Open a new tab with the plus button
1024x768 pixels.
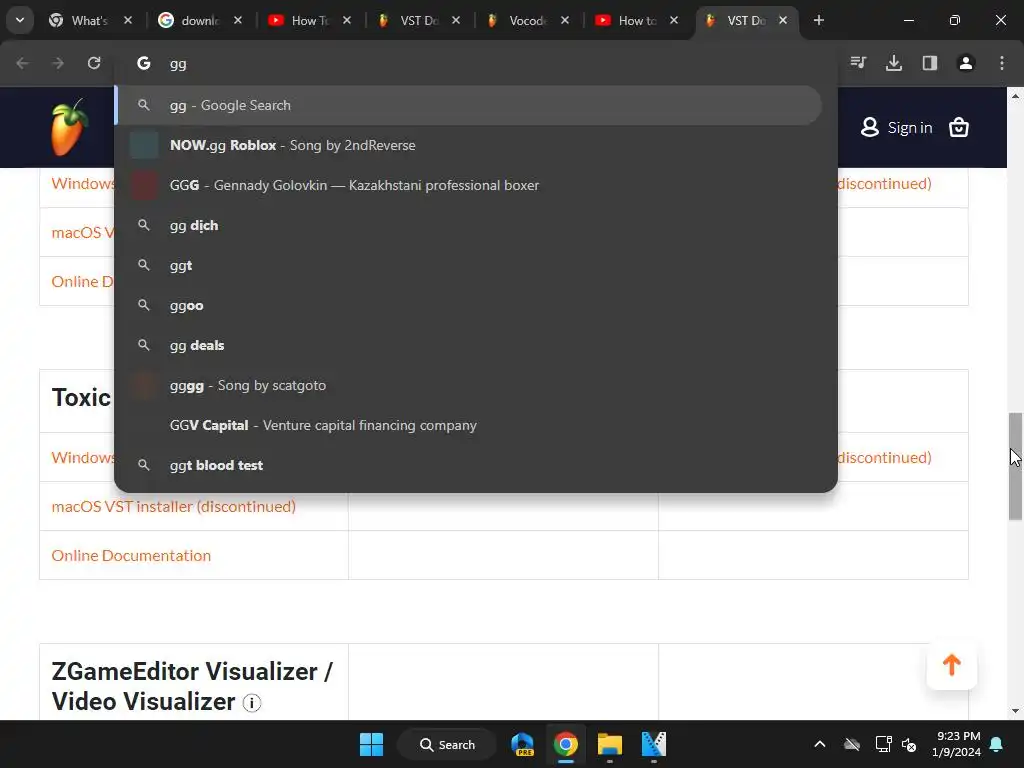point(818,20)
